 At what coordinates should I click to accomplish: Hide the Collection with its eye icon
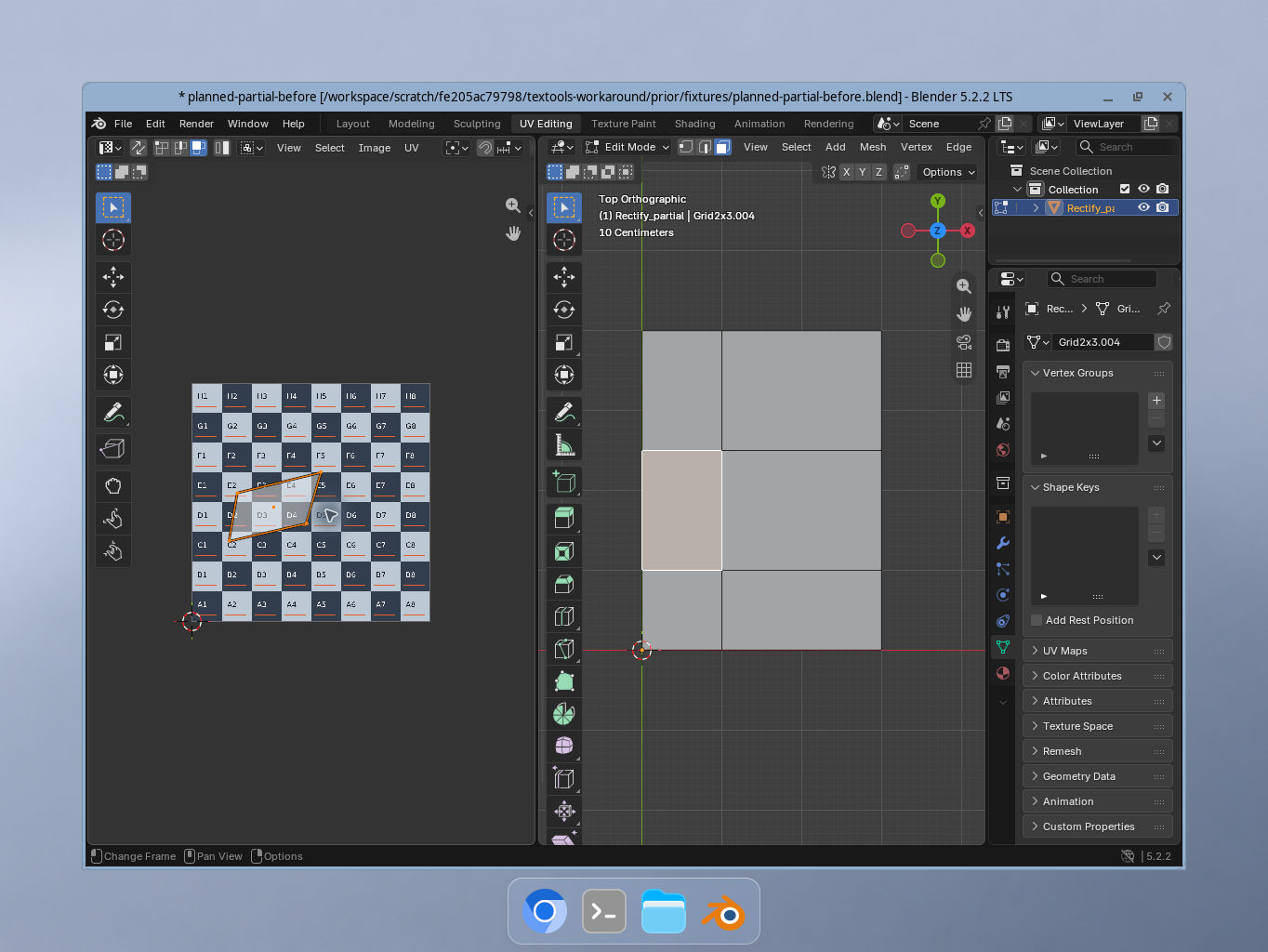pos(1144,189)
